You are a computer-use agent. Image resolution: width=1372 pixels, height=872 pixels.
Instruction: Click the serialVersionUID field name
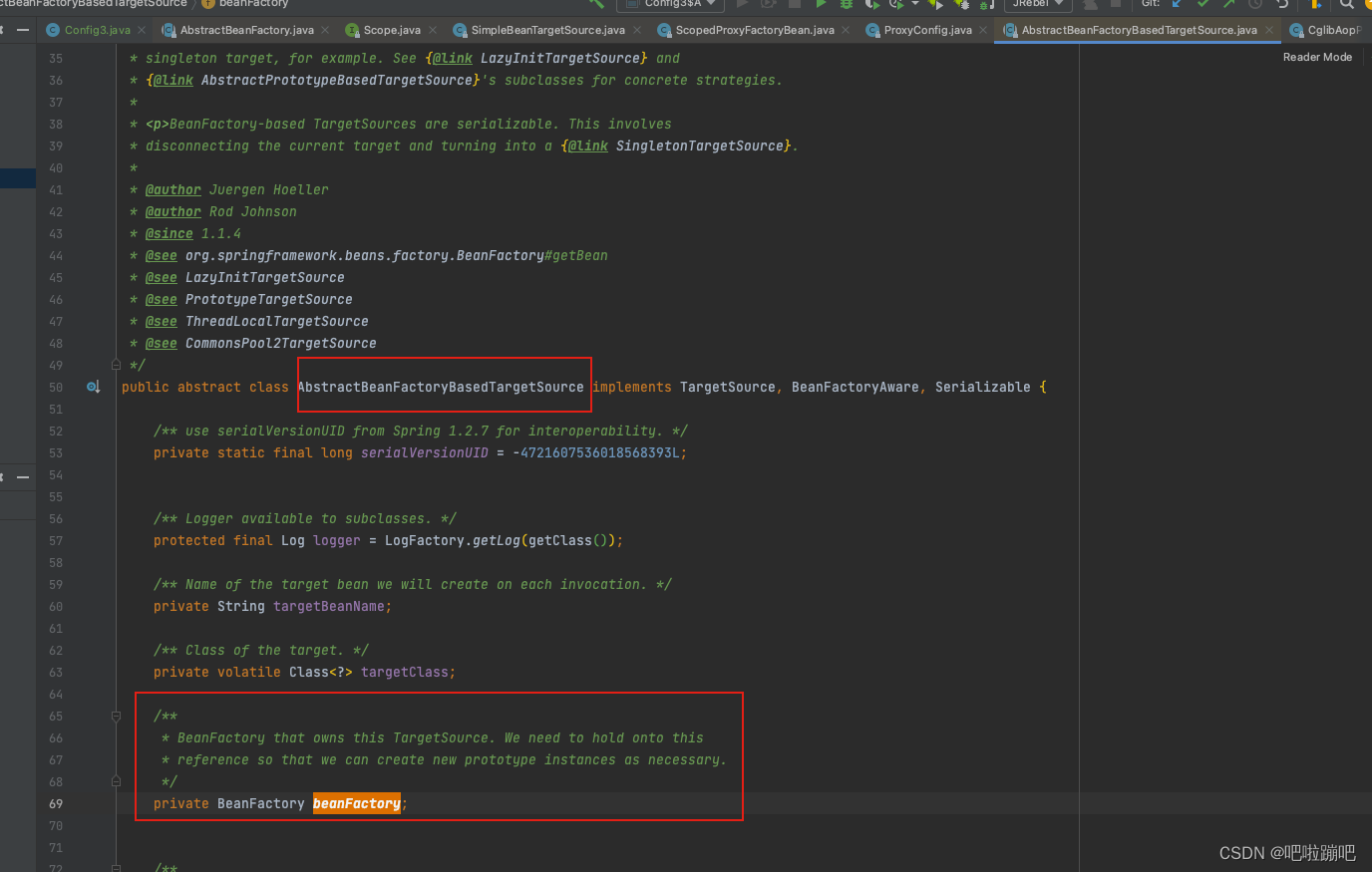pyautogui.click(x=424, y=452)
